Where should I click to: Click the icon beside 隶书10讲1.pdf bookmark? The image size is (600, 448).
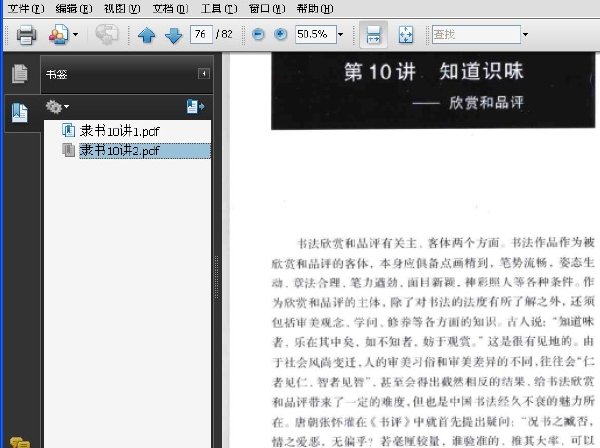(68, 130)
